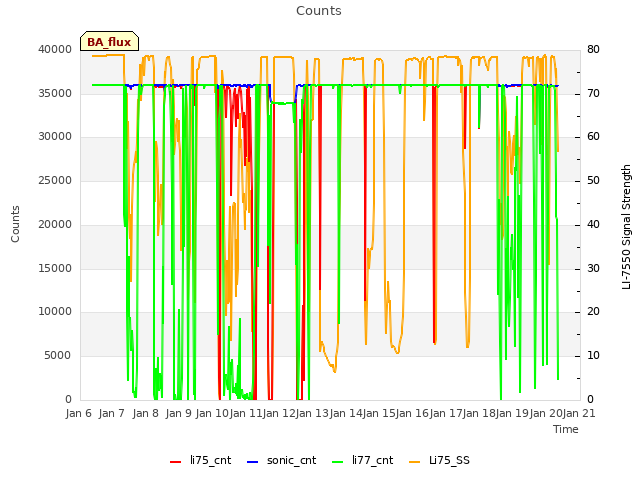This screenshot has height=480, width=640.
Task: Click the right axis 70 tick label
Action: click(x=593, y=93)
